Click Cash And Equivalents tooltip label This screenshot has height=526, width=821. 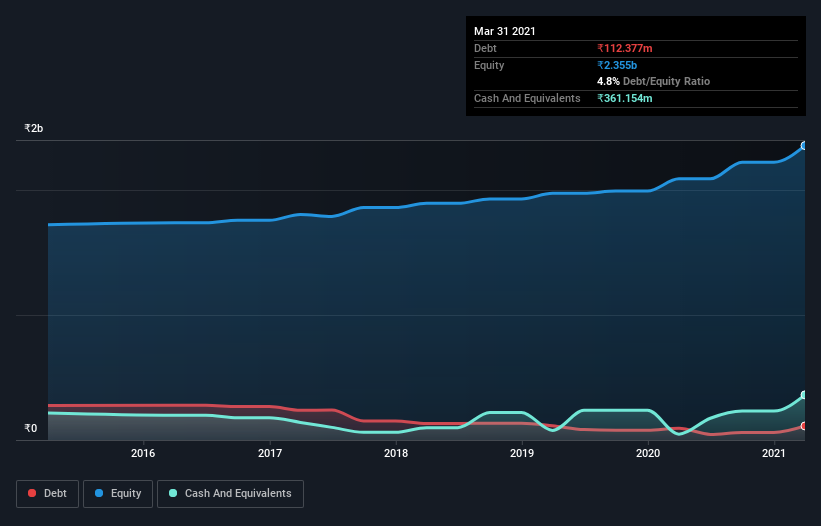point(527,98)
